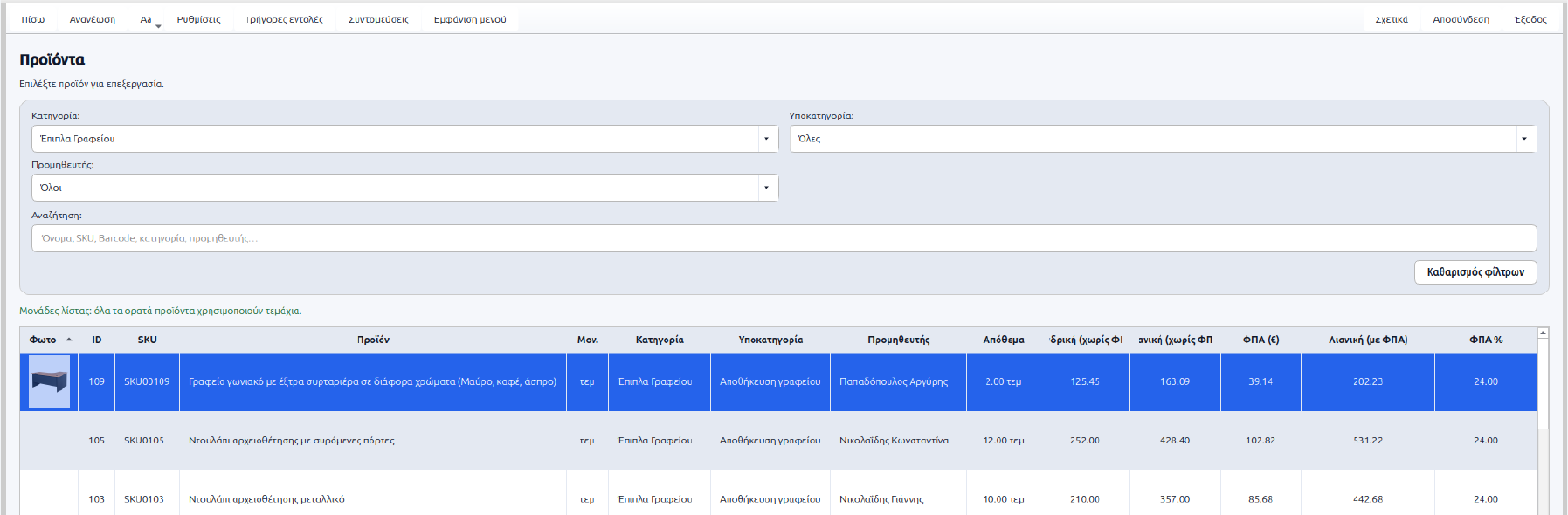
Task: Click VAT amount 102.82
Action: [x=1261, y=441]
